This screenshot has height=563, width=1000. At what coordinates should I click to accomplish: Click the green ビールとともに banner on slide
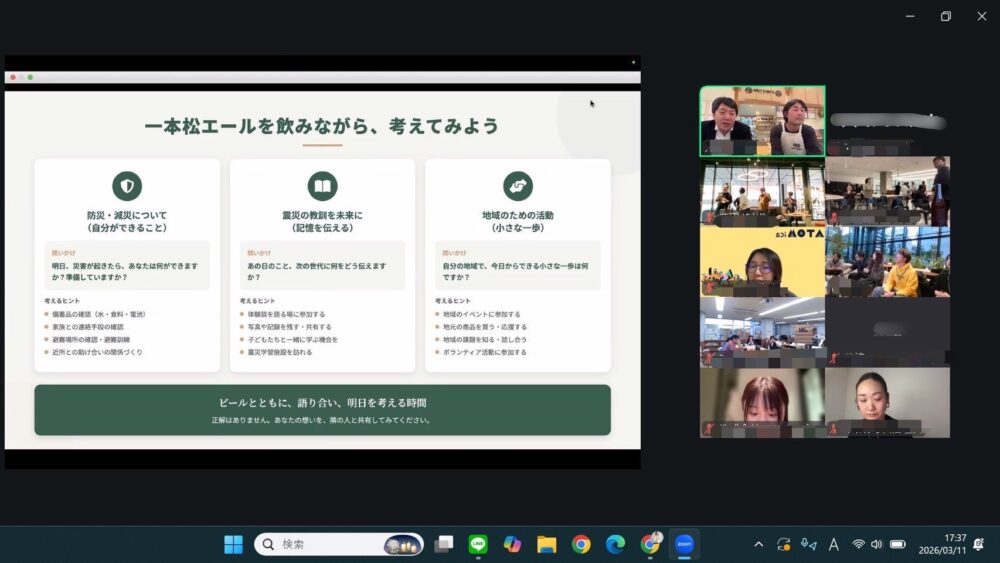[x=322, y=410]
